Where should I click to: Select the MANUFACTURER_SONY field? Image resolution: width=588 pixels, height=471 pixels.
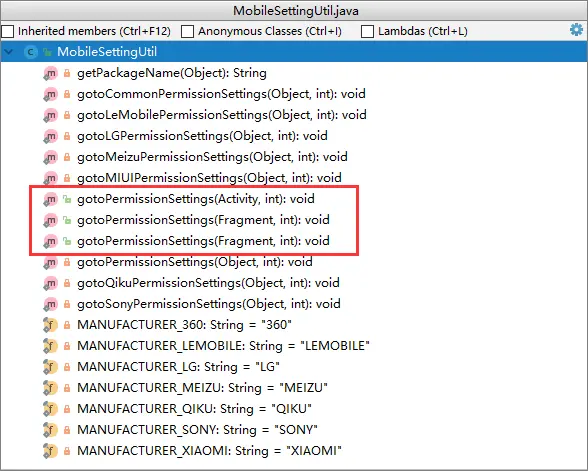197,430
